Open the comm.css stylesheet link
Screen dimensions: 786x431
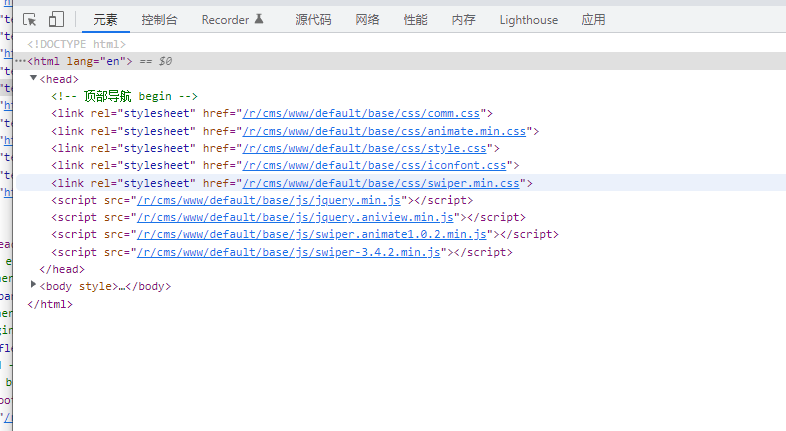click(364, 114)
